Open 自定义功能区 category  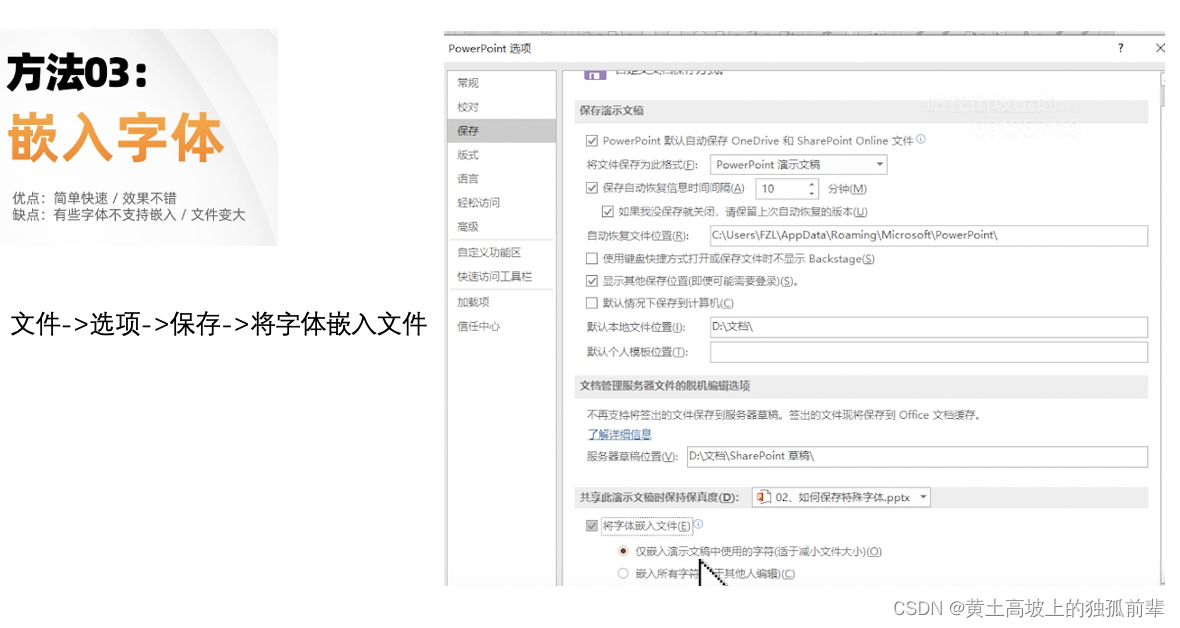pos(489,252)
